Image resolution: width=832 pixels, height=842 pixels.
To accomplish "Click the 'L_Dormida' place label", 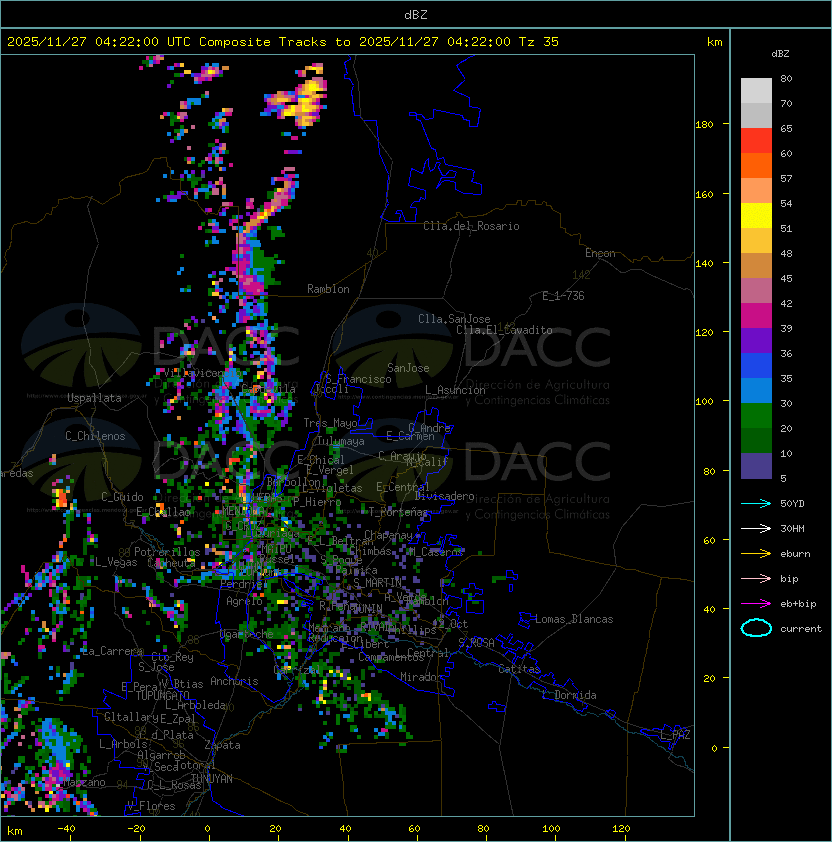I will click(569, 695).
